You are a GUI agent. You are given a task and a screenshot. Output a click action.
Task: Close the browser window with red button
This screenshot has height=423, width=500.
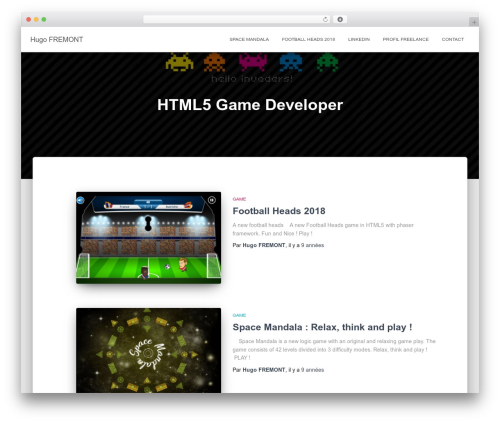pyautogui.click(x=29, y=19)
